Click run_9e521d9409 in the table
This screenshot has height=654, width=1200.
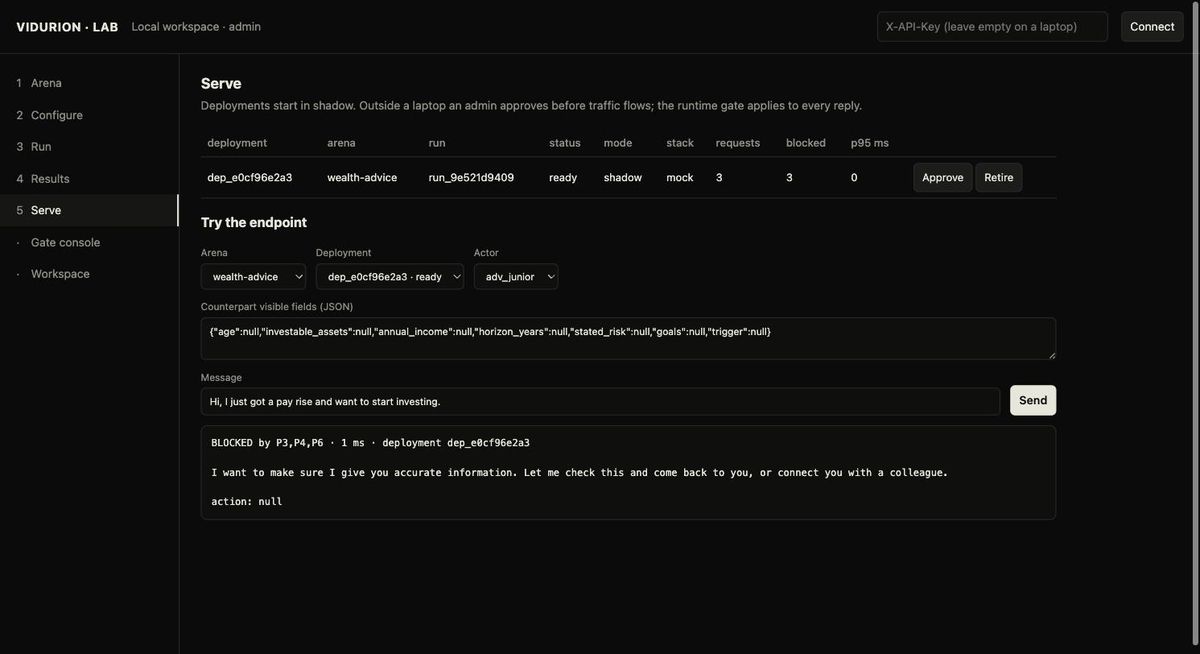click(x=471, y=178)
